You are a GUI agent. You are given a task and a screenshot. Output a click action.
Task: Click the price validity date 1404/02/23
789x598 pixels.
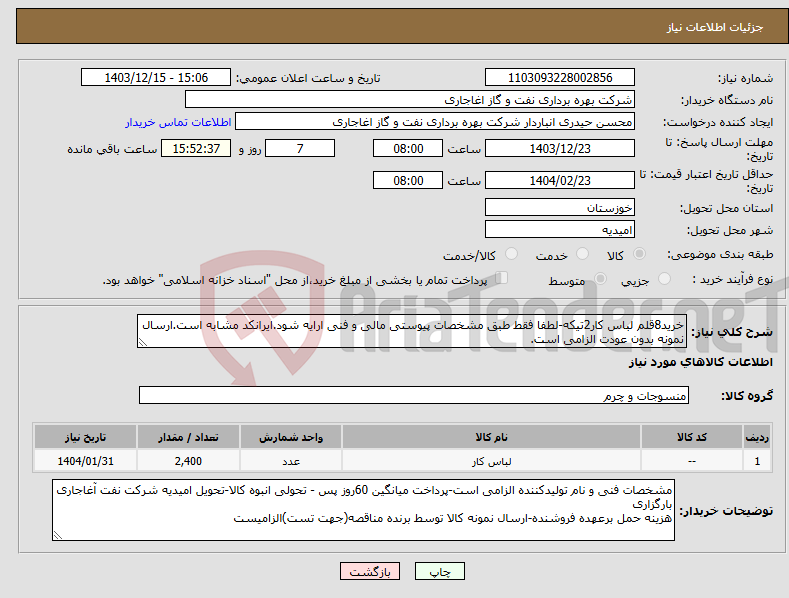(560, 180)
